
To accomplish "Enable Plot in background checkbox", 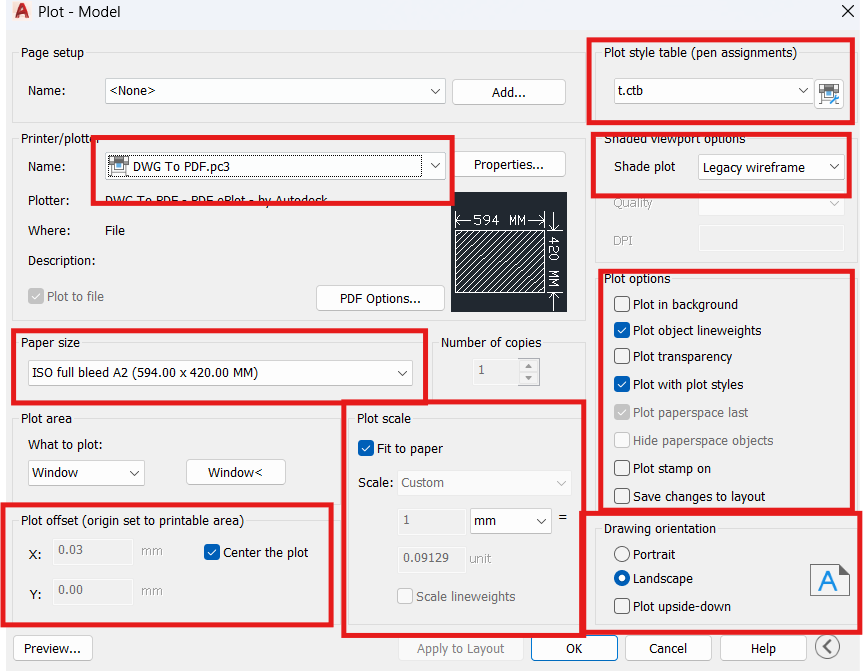I will [x=623, y=305].
